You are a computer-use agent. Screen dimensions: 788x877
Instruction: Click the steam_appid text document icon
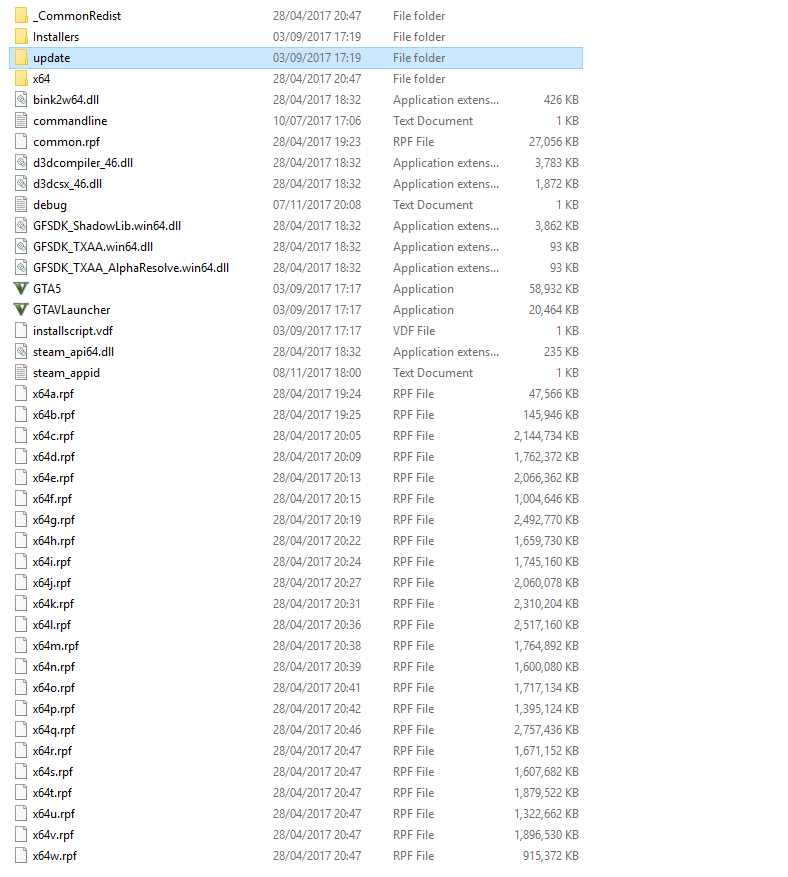pyautogui.click(x=21, y=373)
